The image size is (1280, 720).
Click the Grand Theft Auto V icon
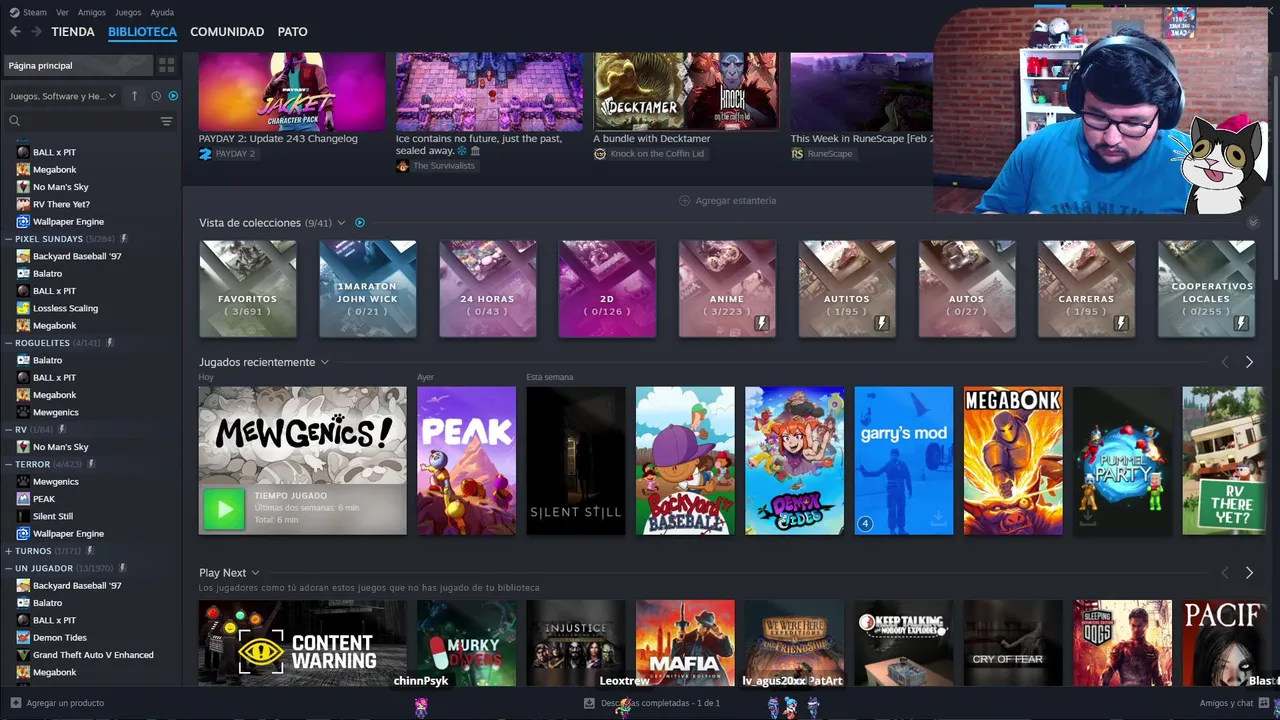point(23,655)
